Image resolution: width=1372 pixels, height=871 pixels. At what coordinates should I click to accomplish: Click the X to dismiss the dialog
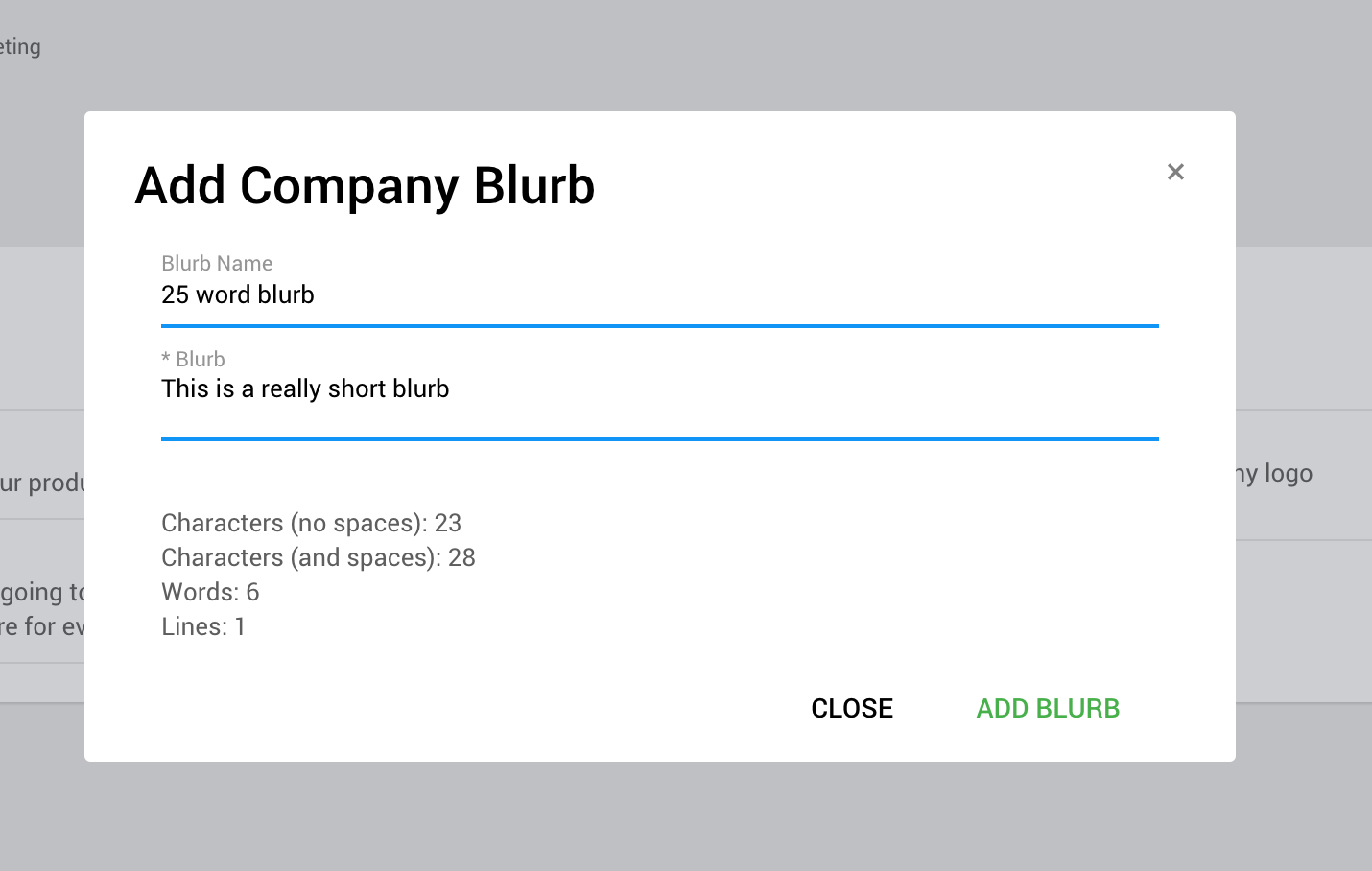point(1175,172)
